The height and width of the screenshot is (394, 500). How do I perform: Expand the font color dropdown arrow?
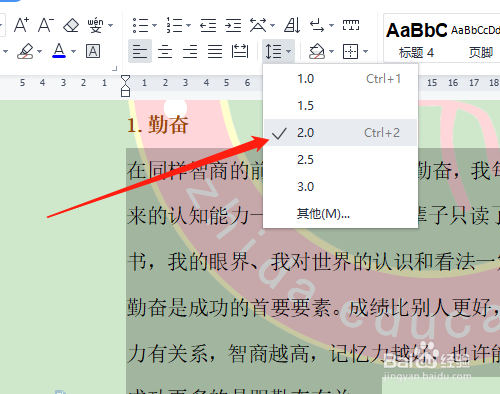click(x=74, y=51)
